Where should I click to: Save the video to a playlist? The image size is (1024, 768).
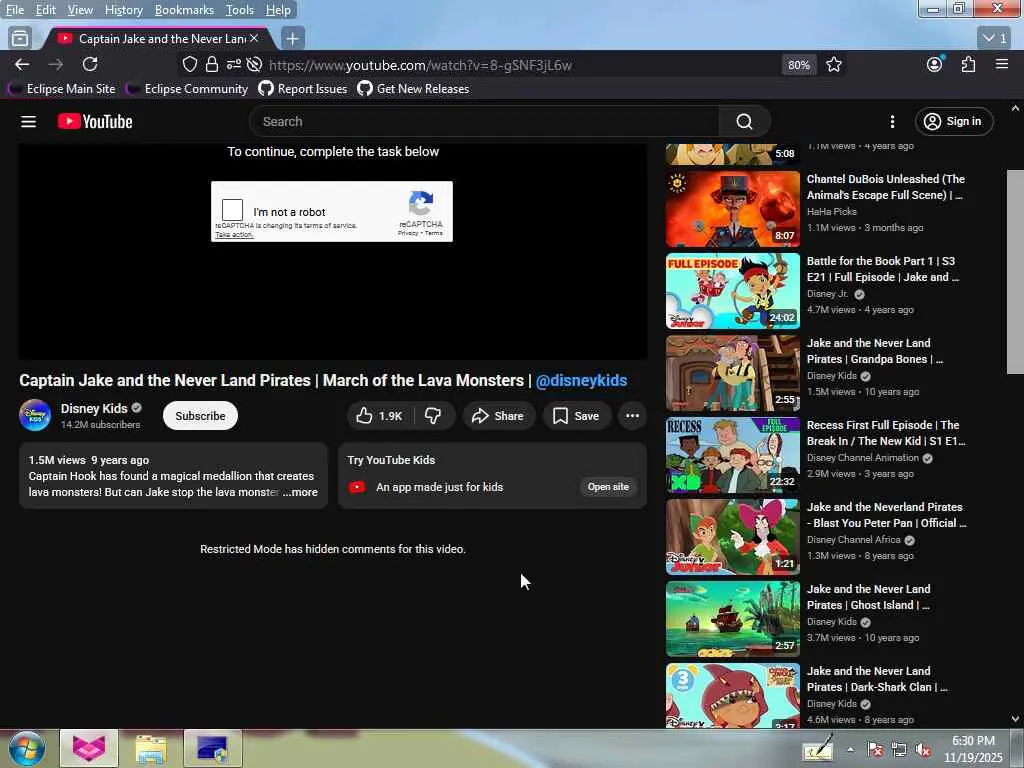tap(576, 416)
